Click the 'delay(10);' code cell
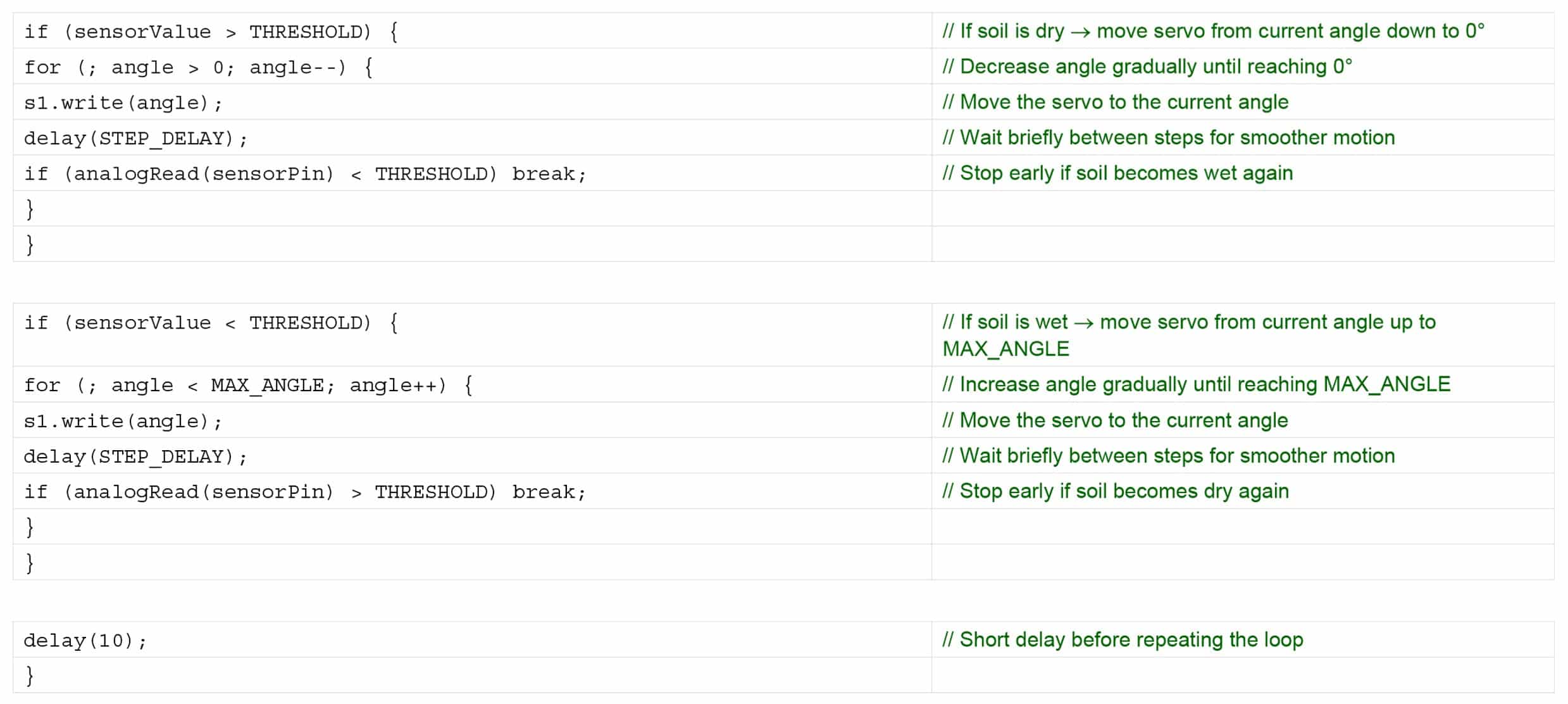This screenshot has width=1568, height=704. coord(85,641)
